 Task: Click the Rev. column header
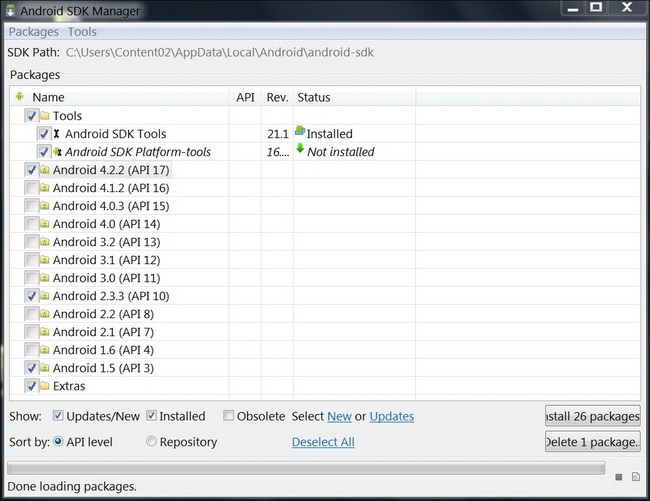(x=277, y=97)
